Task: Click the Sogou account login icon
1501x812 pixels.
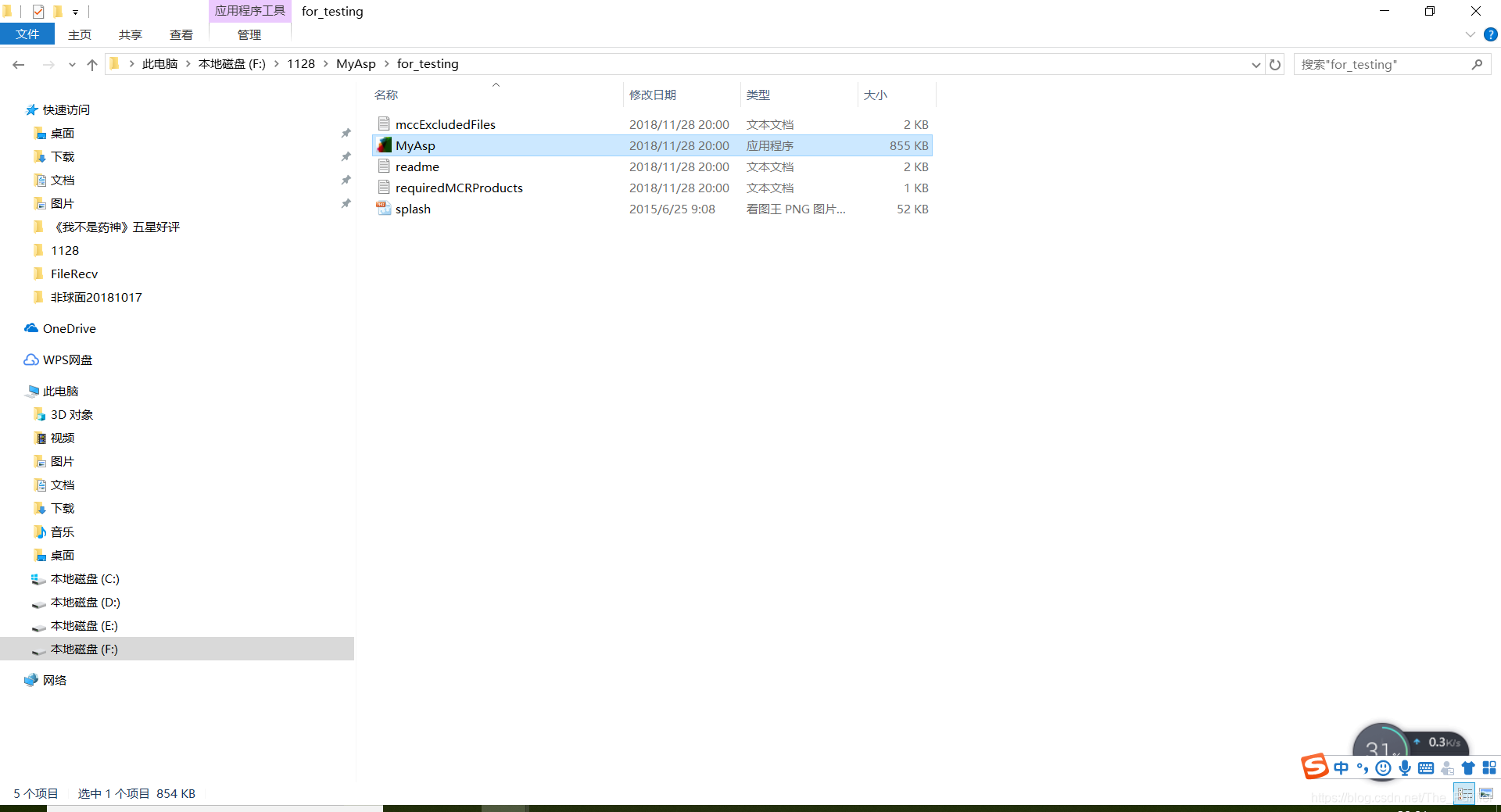Action: [x=1446, y=768]
